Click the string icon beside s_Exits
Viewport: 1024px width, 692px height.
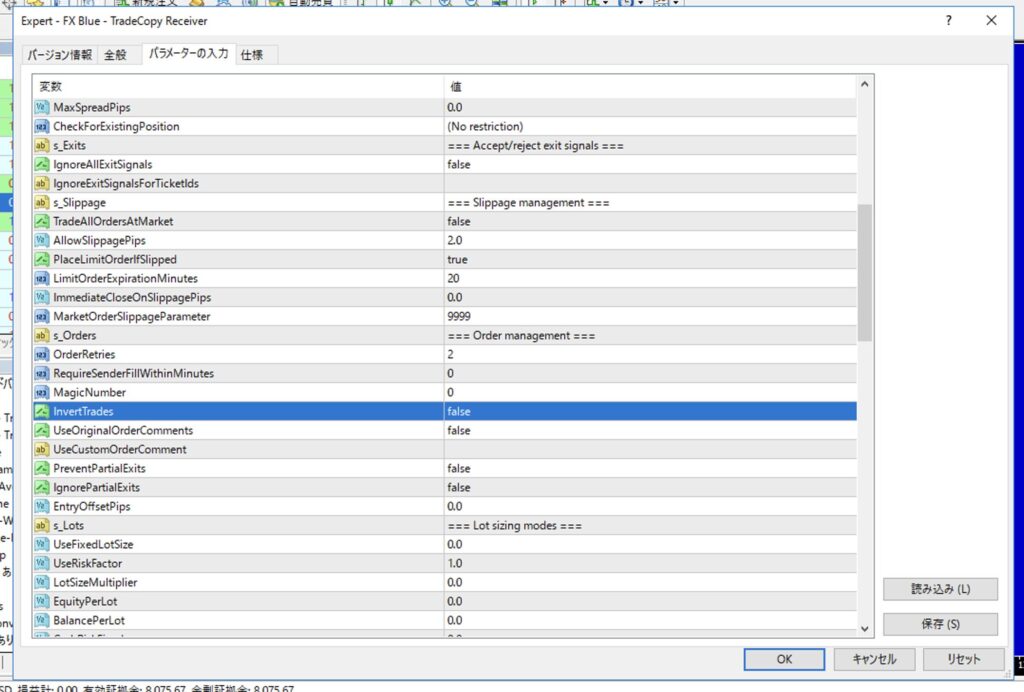pos(42,145)
